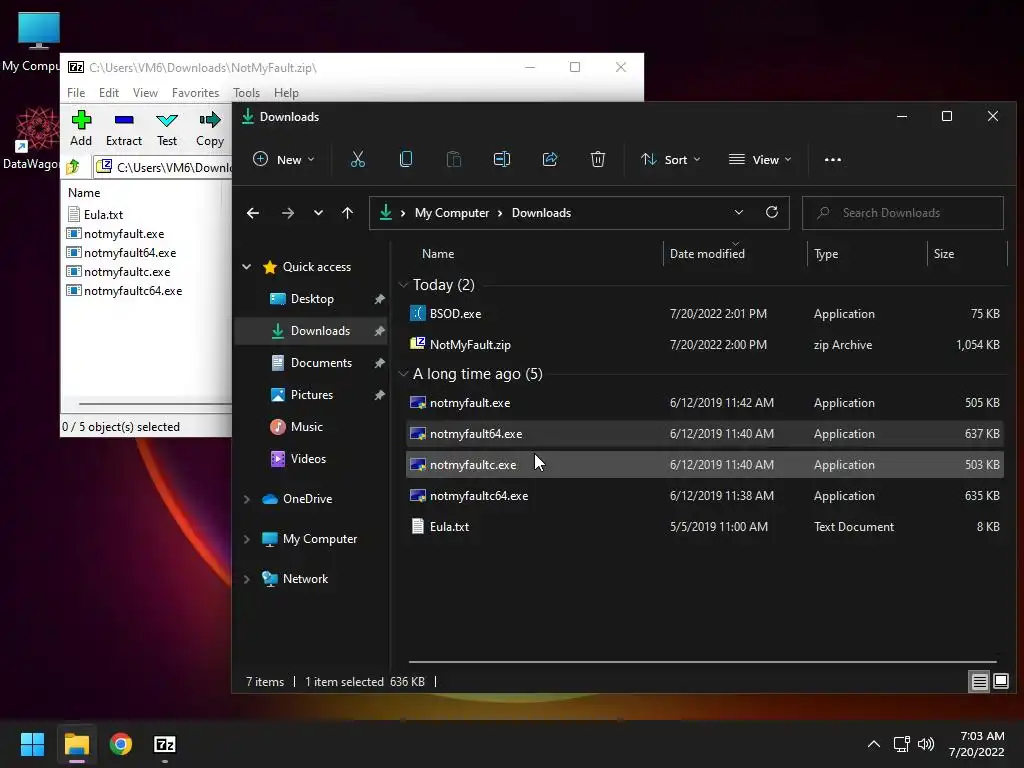Expand the address bar history dropdown

pyautogui.click(x=739, y=212)
